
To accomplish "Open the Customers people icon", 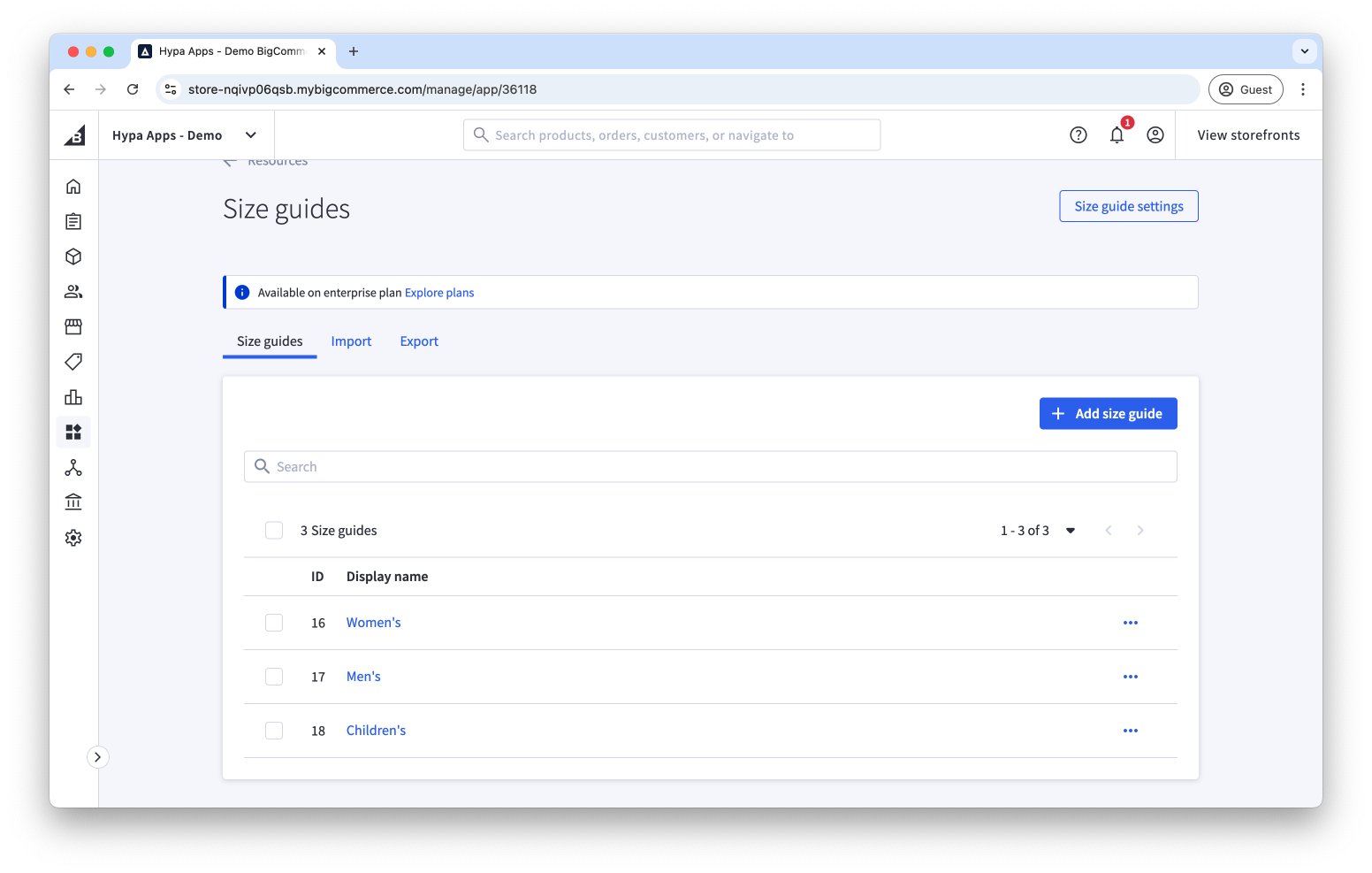I will click(73, 291).
